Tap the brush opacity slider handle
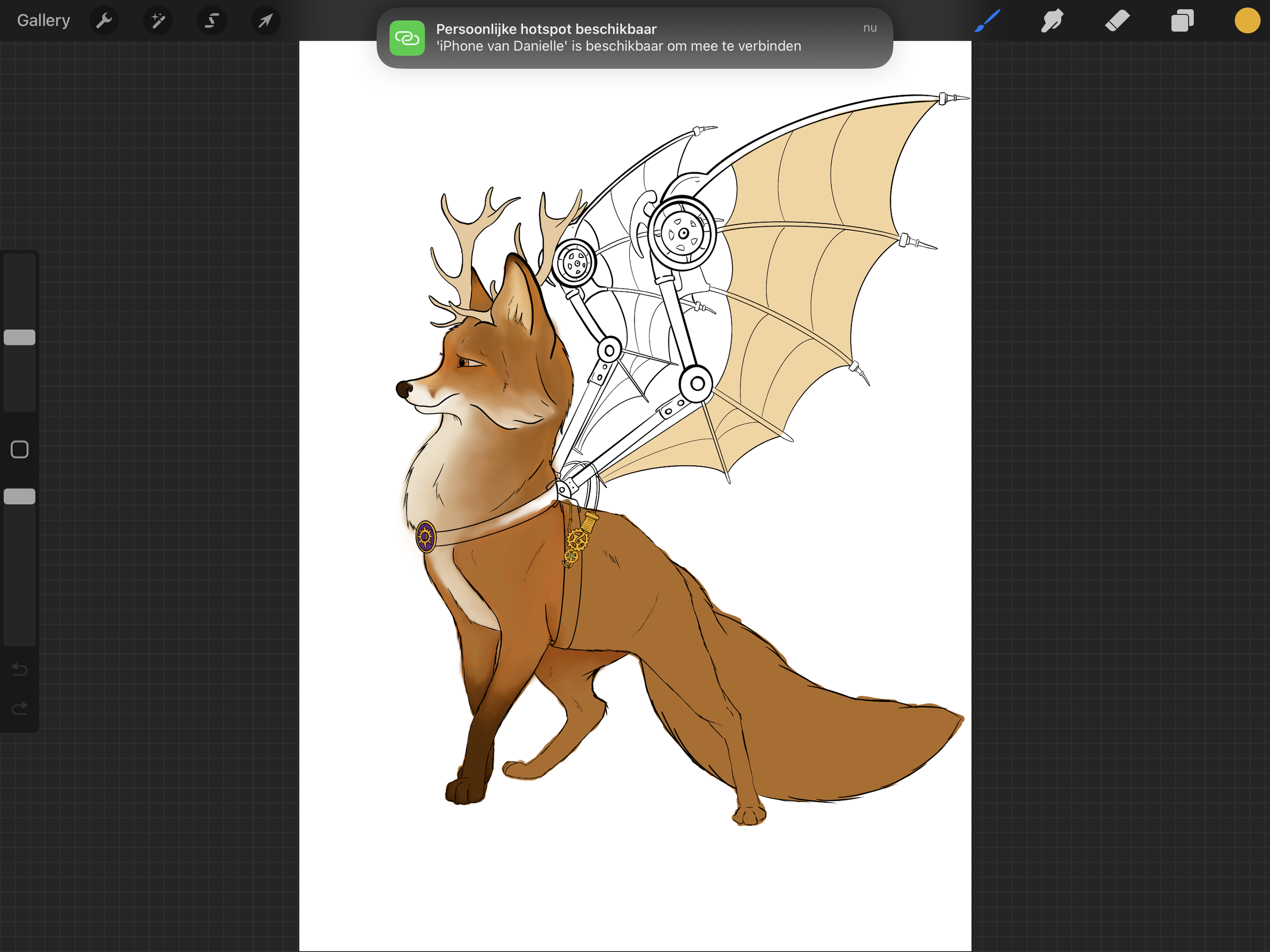 (19, 496)
